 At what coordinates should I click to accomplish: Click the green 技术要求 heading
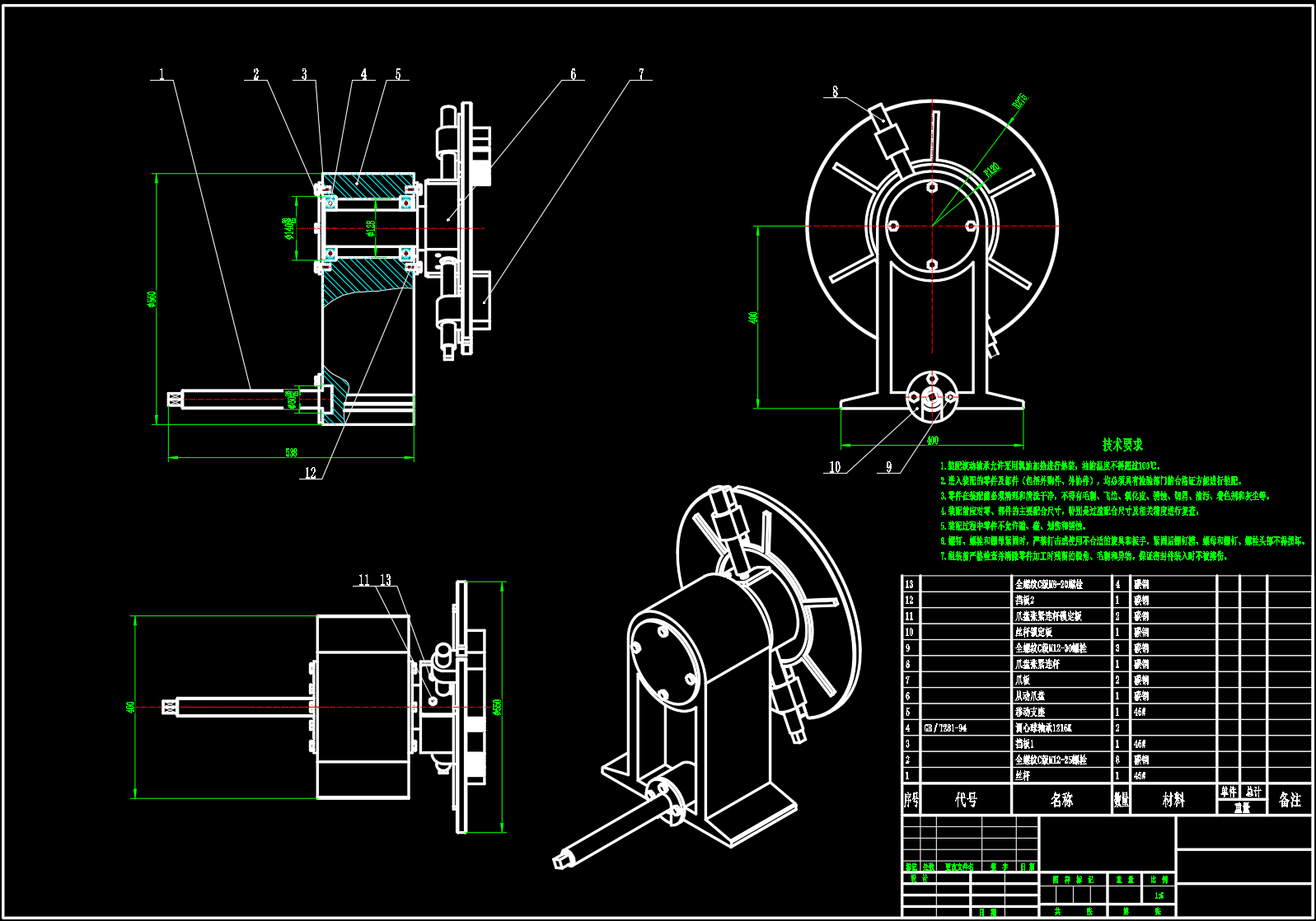click(x=1123, y=445)
